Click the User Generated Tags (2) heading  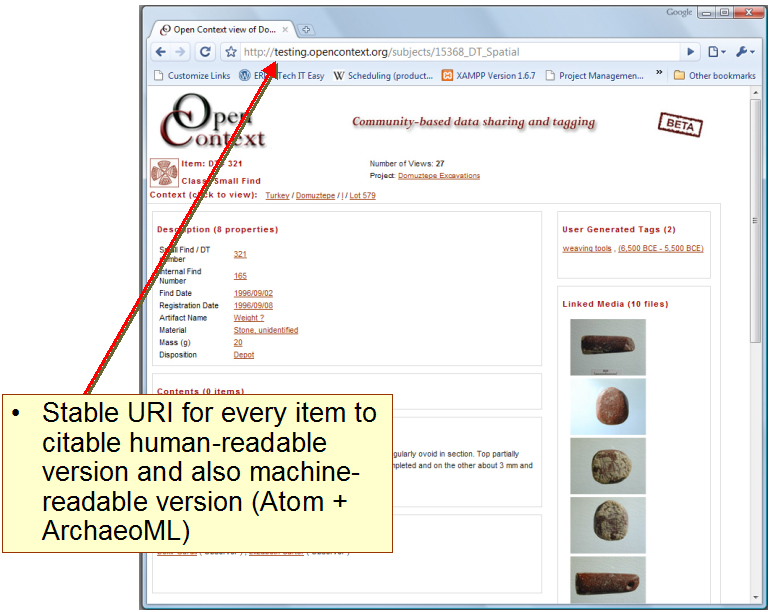[x=619, y=229]
